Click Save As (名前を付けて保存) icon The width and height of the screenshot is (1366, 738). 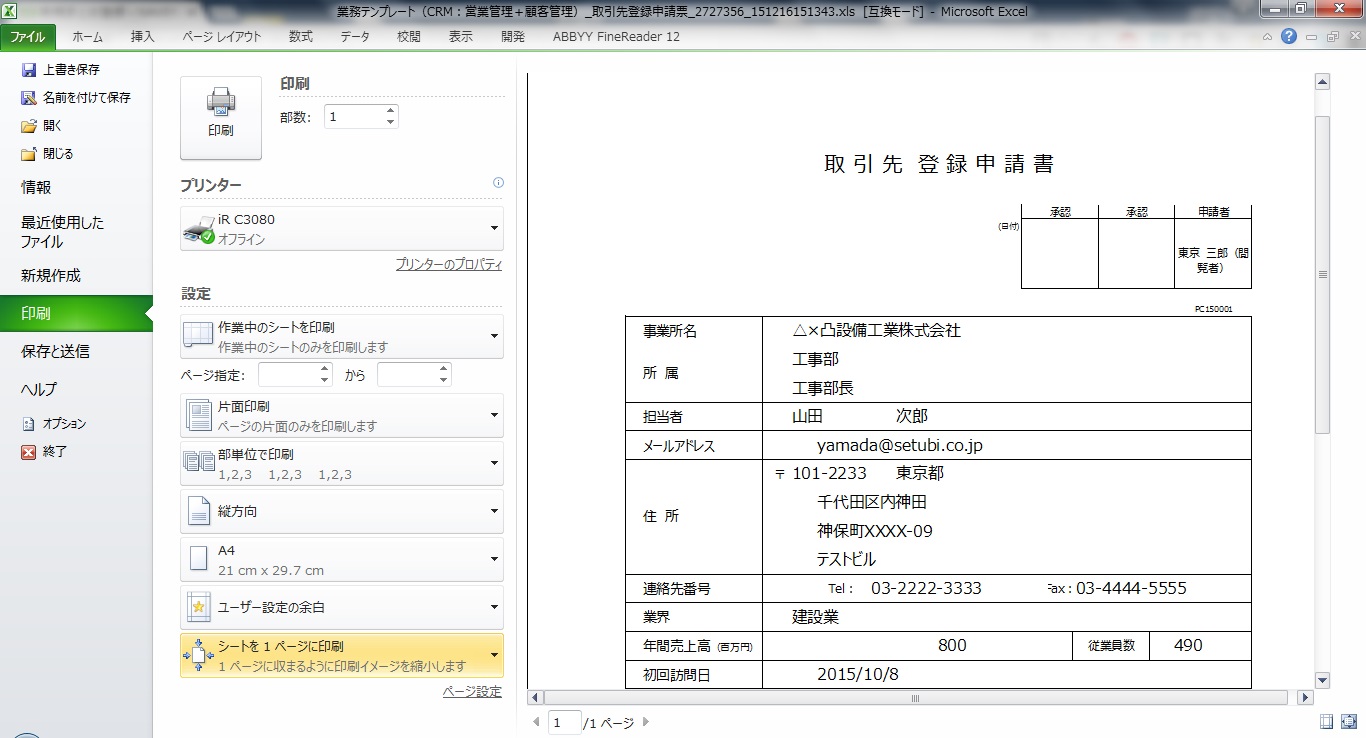click(x=29, y=98)
